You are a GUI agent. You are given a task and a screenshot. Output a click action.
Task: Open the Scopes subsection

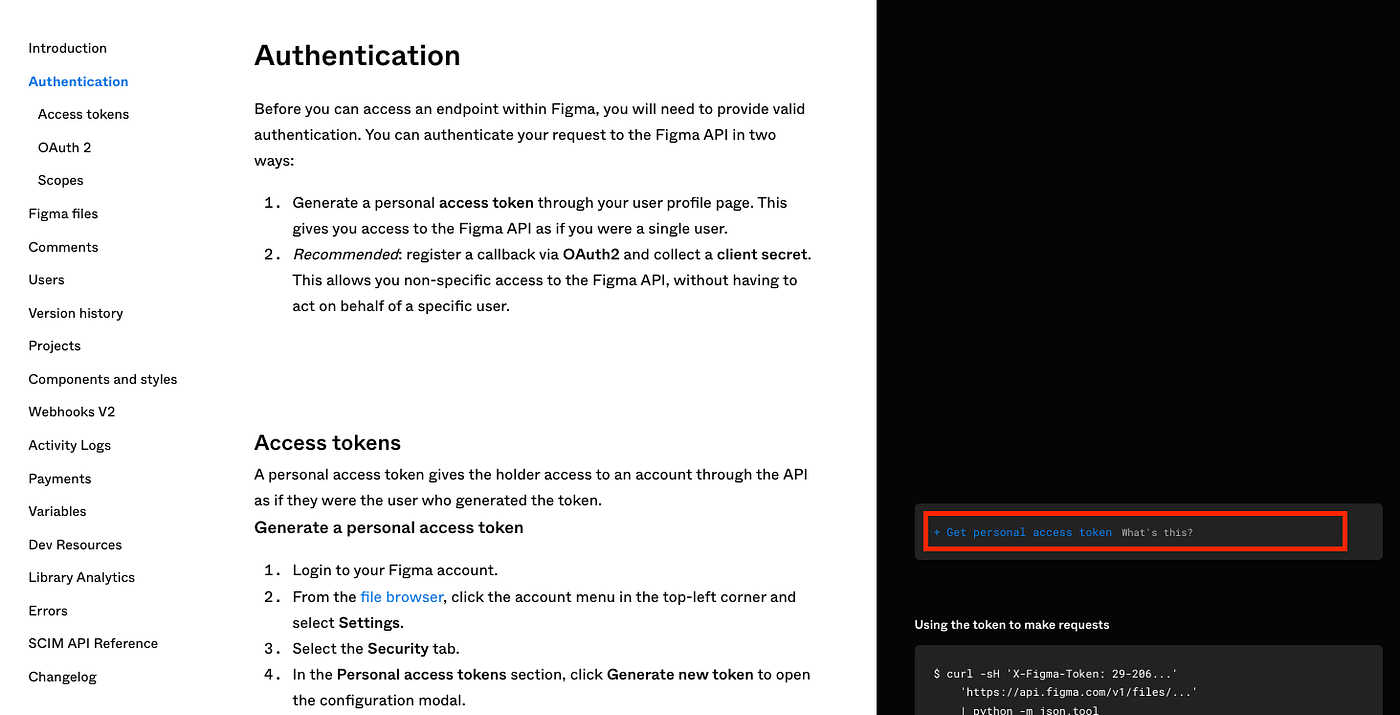60,180
